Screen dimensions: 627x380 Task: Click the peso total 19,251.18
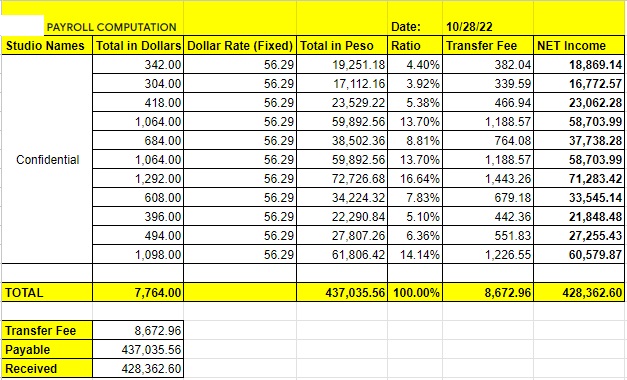pos(342,64)
